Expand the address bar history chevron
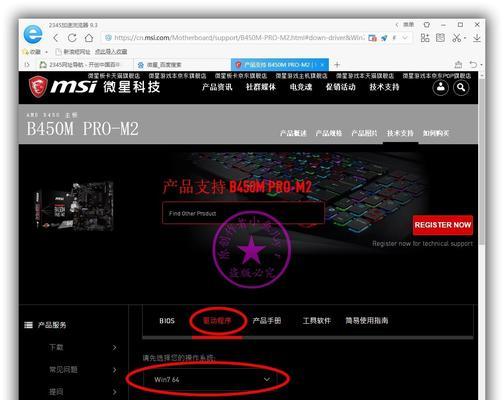Image resolution: width=504 pixels, height=400 pixels. (405, 38)
